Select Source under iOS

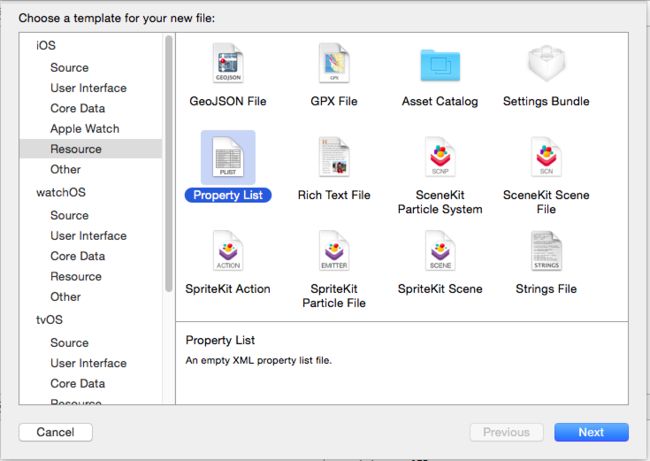point(69,68)
